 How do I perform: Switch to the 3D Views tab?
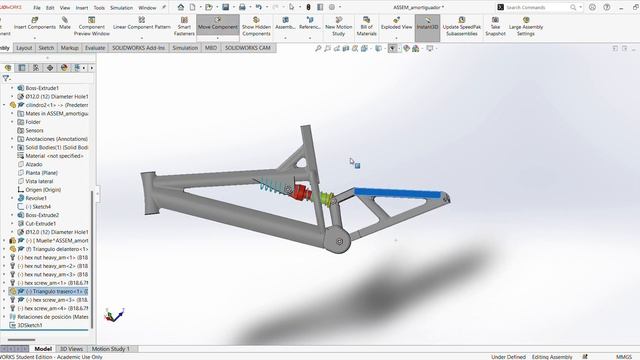[71, 349]
